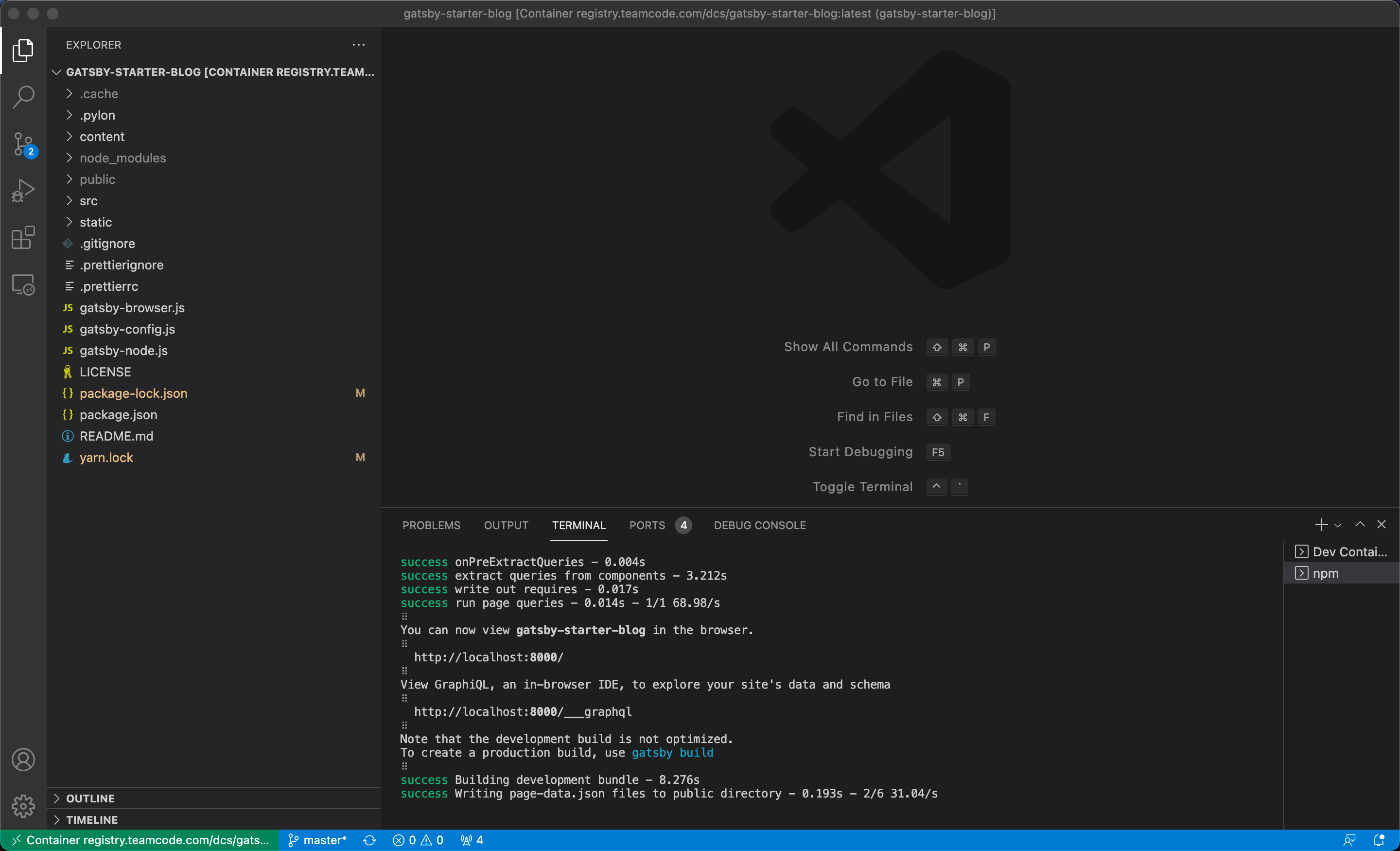Open the http://localhost:8000/ link

click(x=488, y=657)
